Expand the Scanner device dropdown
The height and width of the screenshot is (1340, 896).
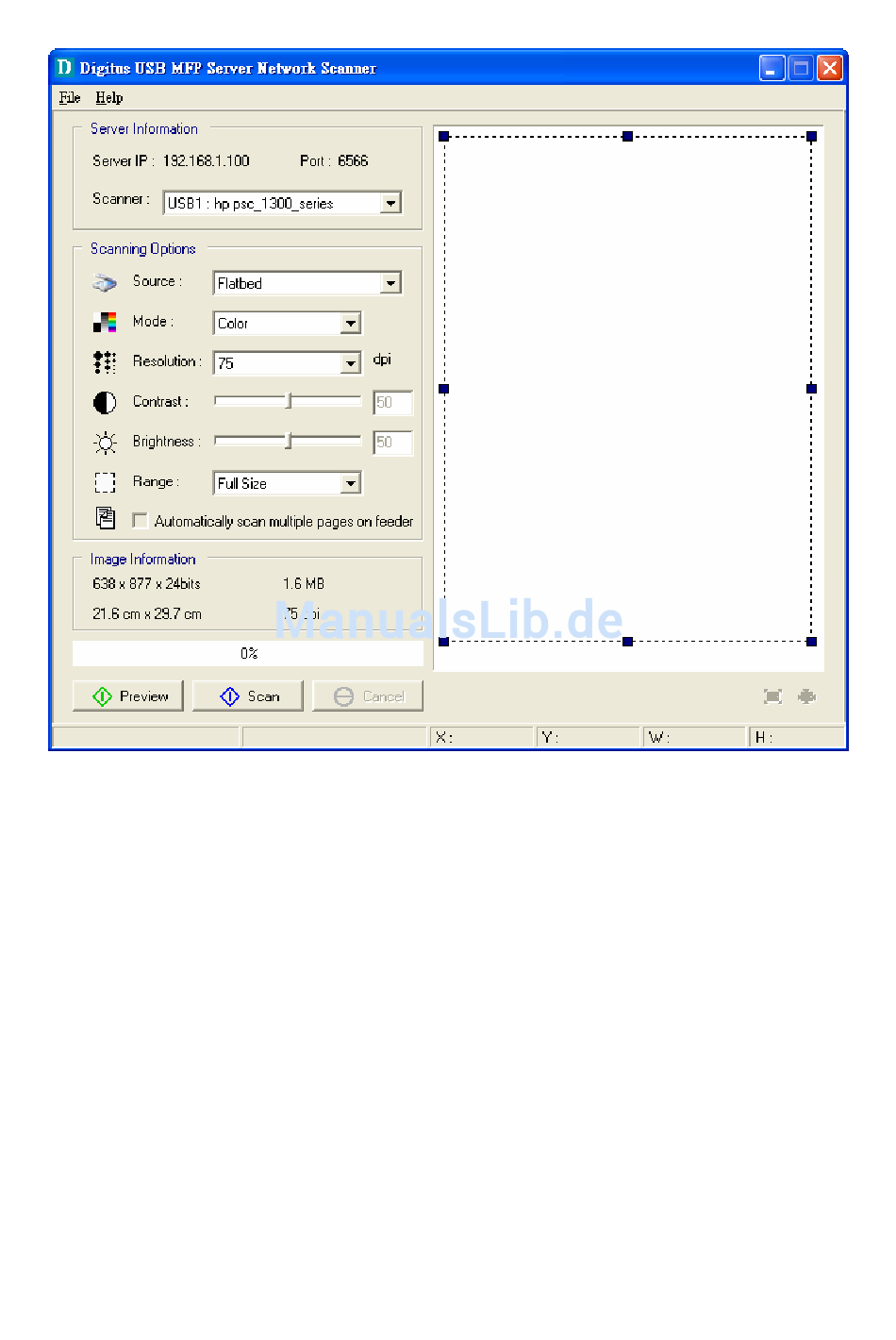[x=390, y=203]
